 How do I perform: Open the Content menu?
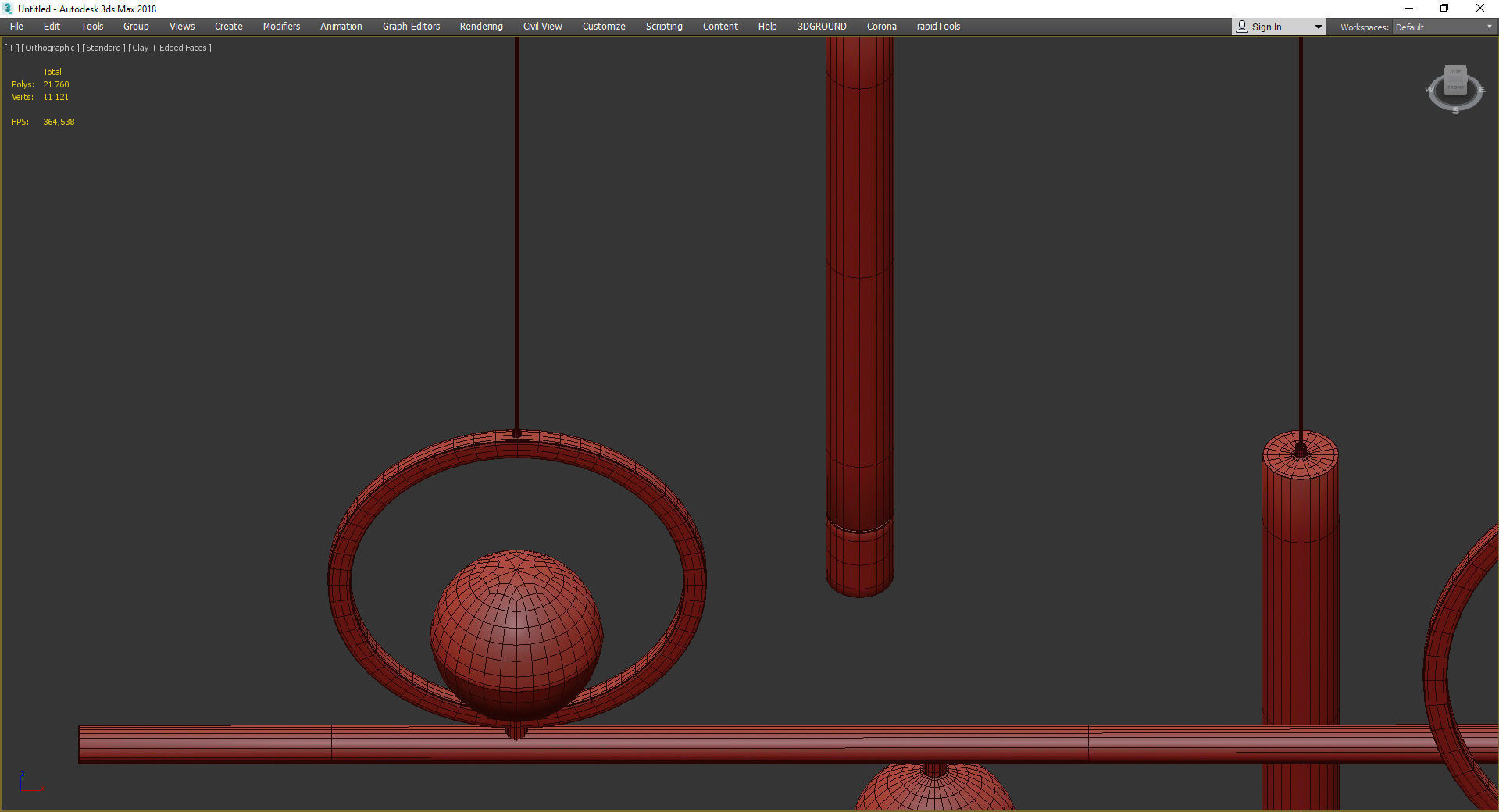point(720,27)
